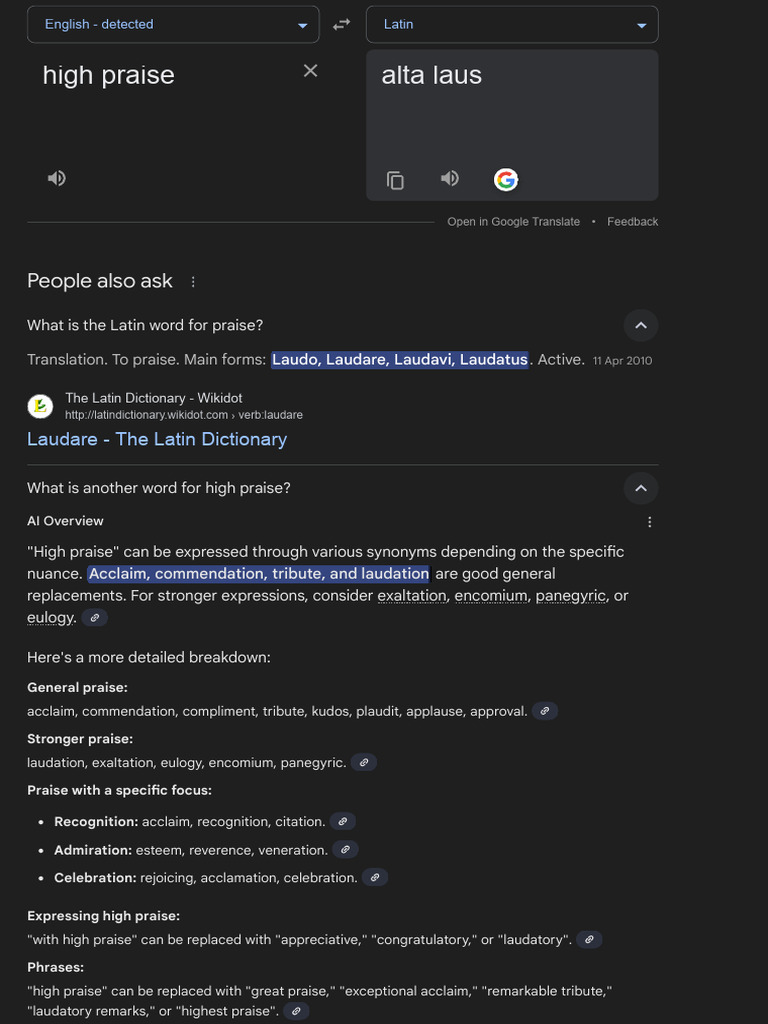Open source link icon for General praise
Image resolution: width=768 pixels, height=1024 pixels.
544,711
